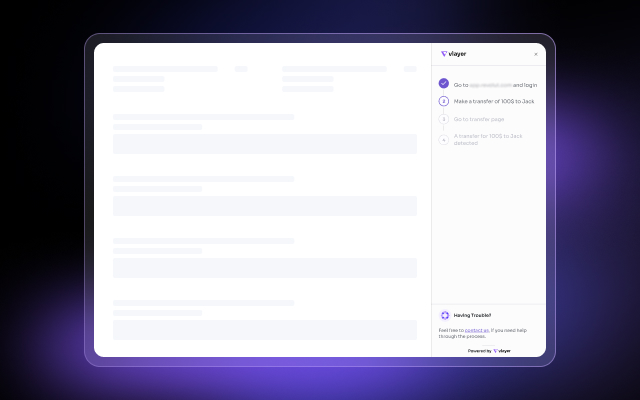Image resolution: width=640 pixels, height=400 pixels.
Task: Click 'Go to transfer page' step text
Action: click(479, 119)
